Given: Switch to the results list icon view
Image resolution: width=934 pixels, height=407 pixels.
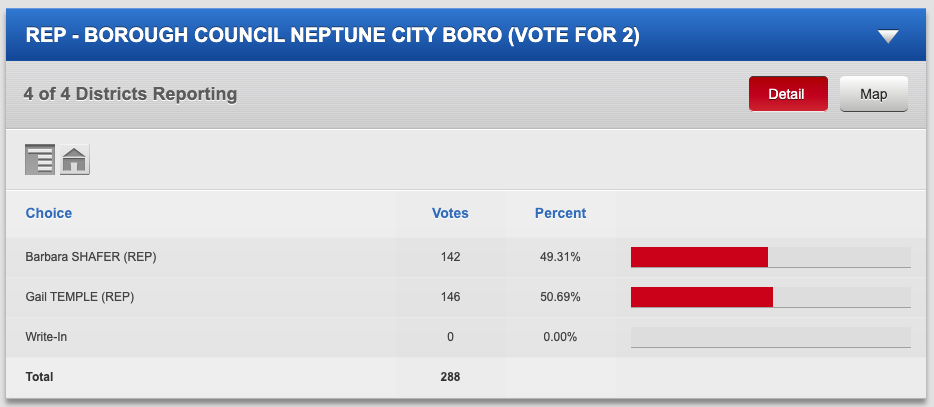Looking at the screenshot, I should (40, 160).
